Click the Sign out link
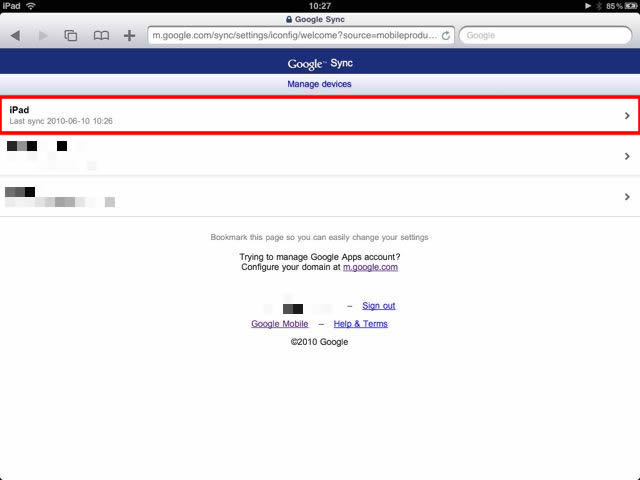Image resolution: width=640 pixels, height=480 pixels. [x=379, y=306]
